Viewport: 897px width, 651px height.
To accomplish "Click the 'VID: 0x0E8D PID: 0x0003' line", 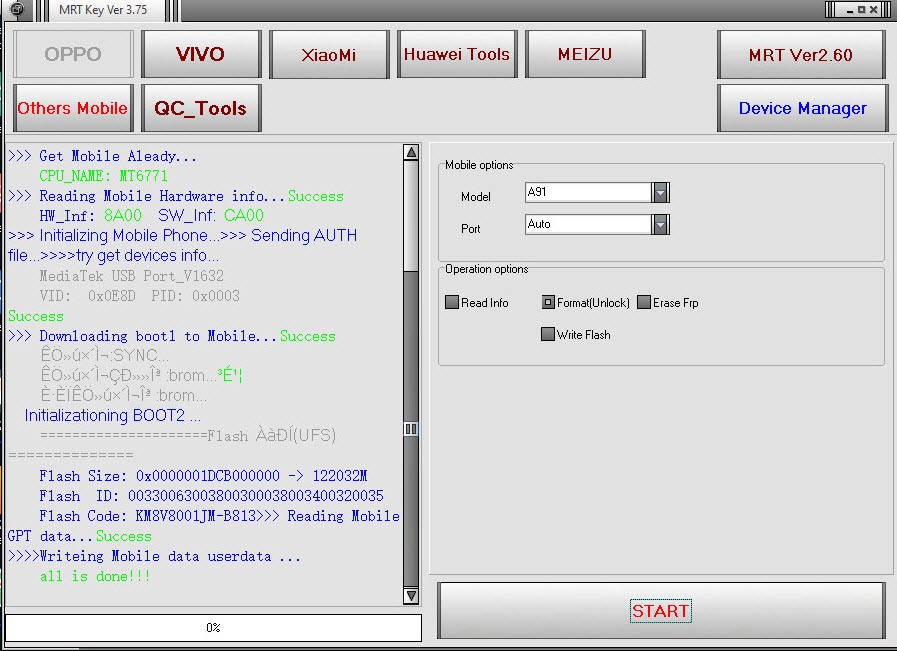I will coord(140,296).
